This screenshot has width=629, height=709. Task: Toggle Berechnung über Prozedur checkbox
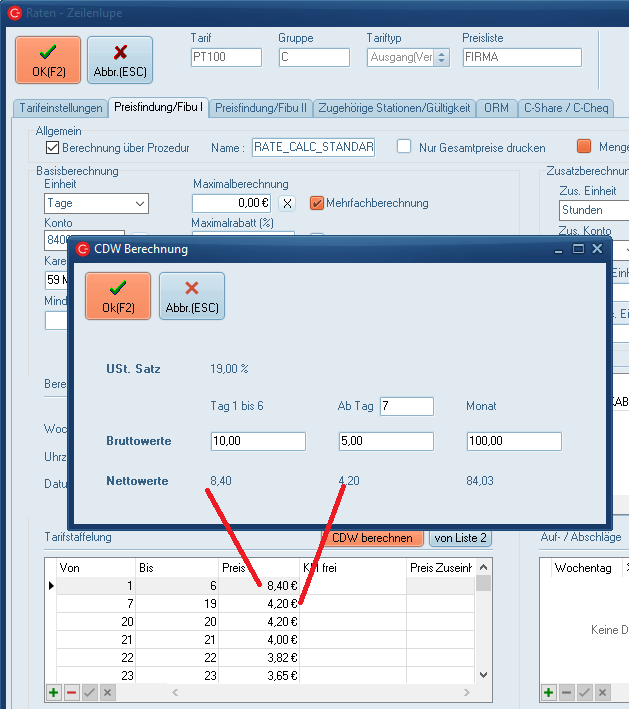pyautogui.click(x=54, y=147)
